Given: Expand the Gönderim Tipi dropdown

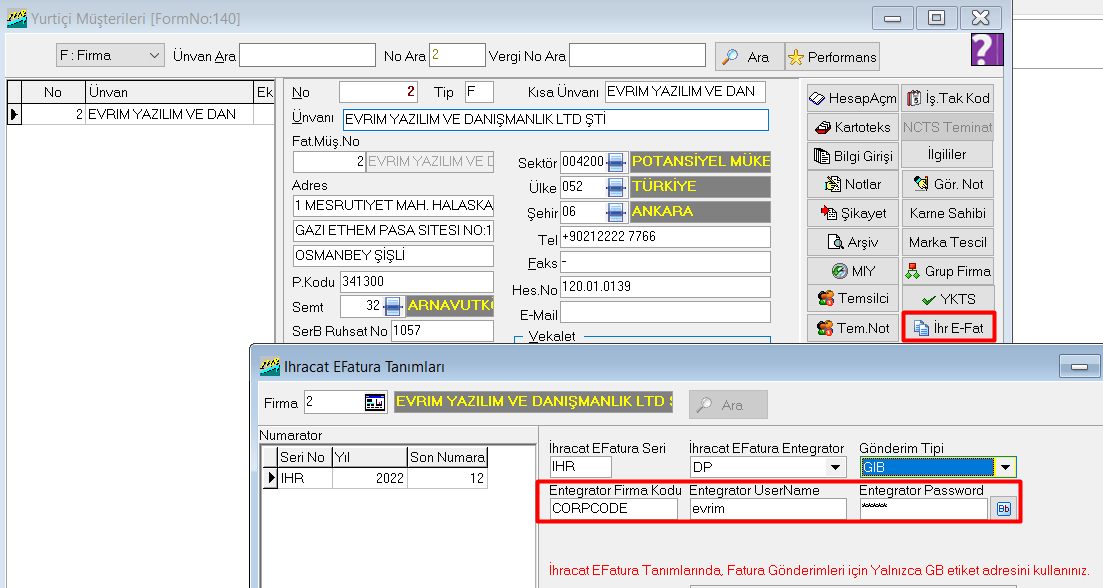Looking at the screenshot, I should tap(1006, 467).
